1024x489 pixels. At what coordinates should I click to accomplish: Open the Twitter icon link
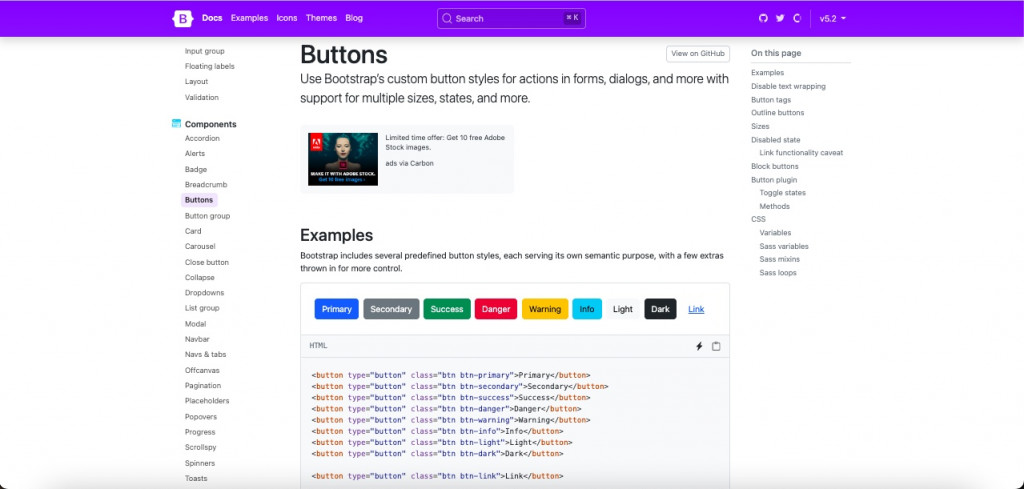780,18
